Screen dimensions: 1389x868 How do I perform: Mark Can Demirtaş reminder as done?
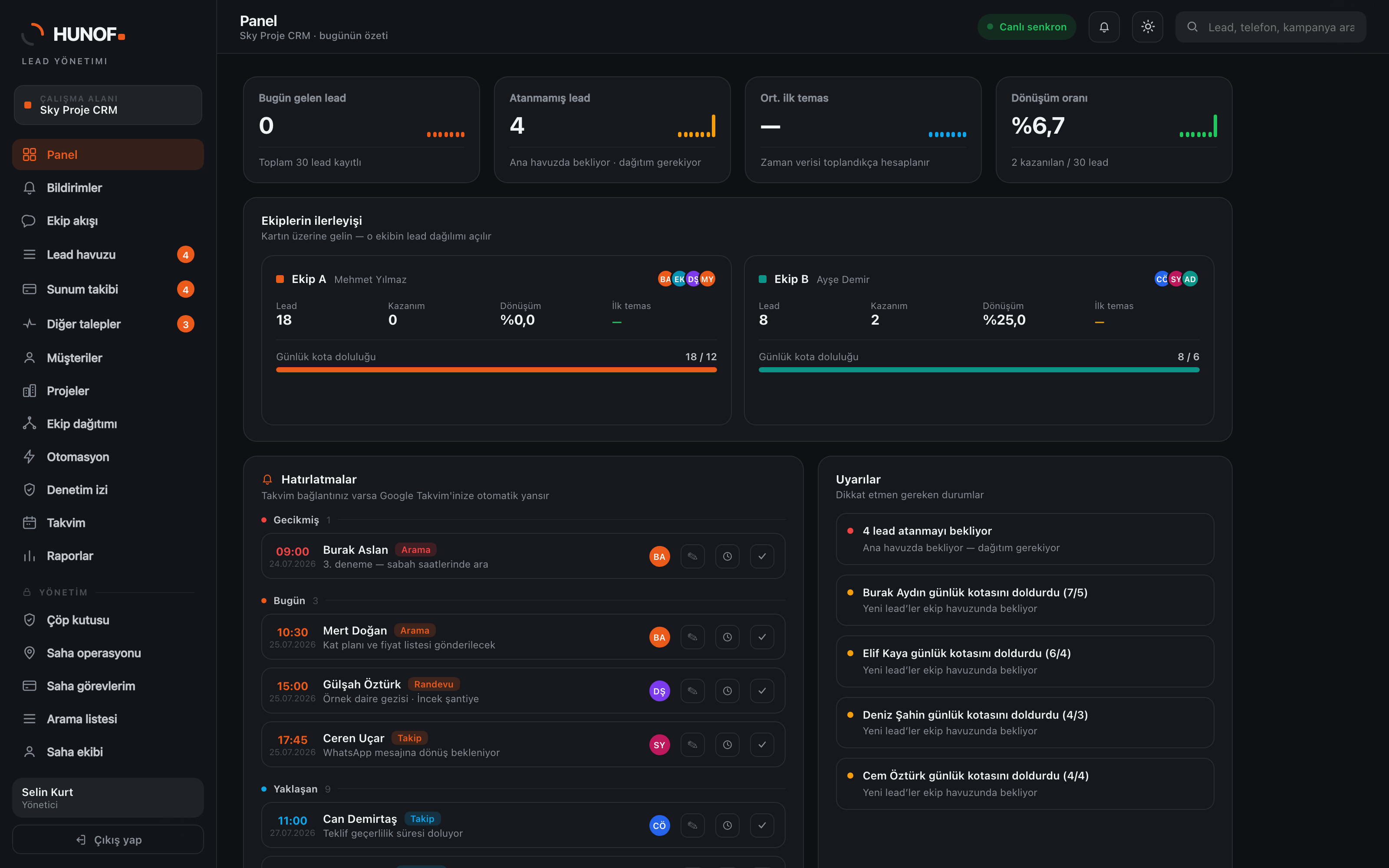pyautogui.click(x=762, y=825)
